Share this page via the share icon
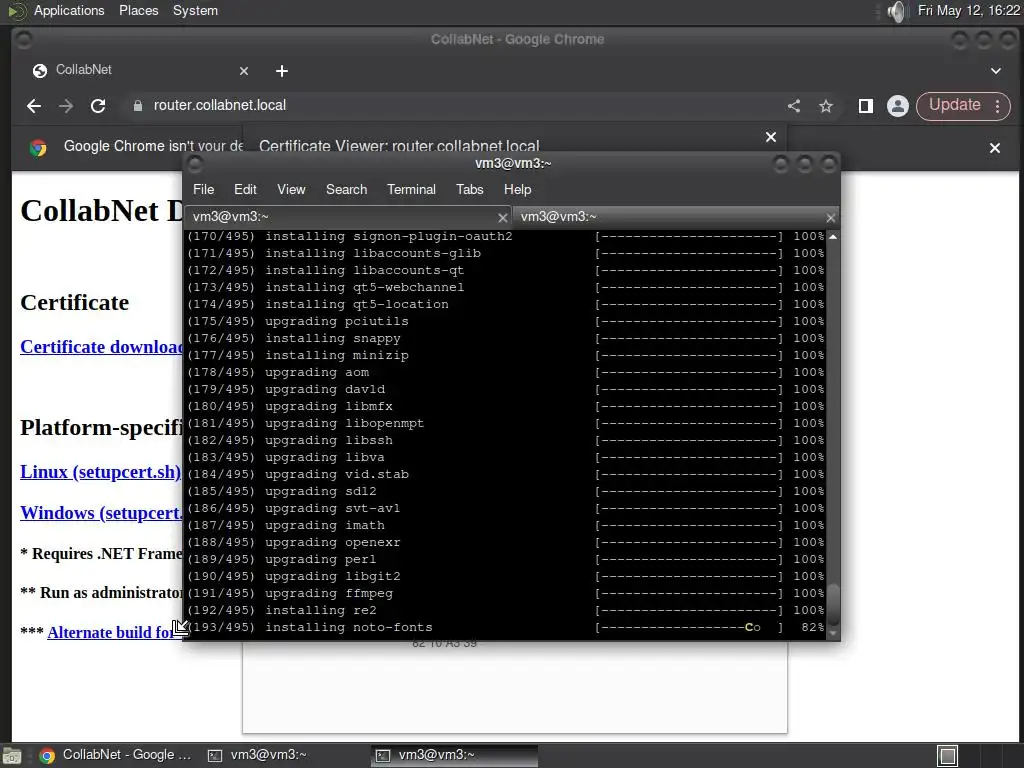The width and height of the screenshot is (1024, 768). [x=793, y=106]
